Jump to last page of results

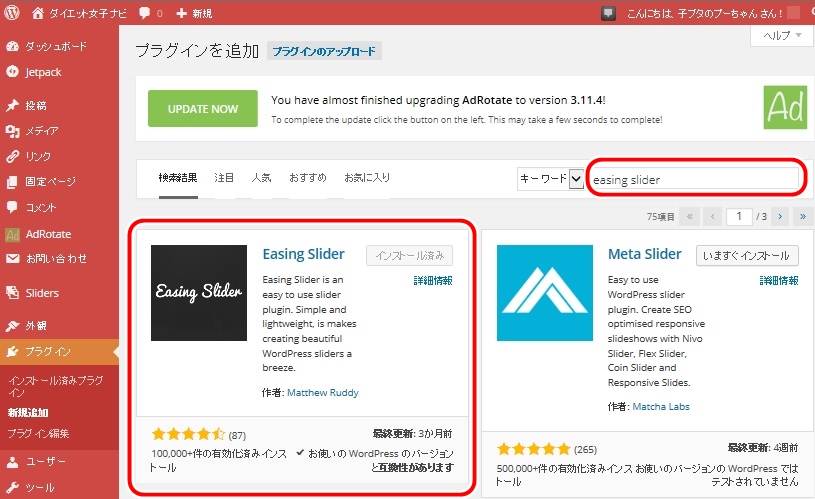point(803,216)
